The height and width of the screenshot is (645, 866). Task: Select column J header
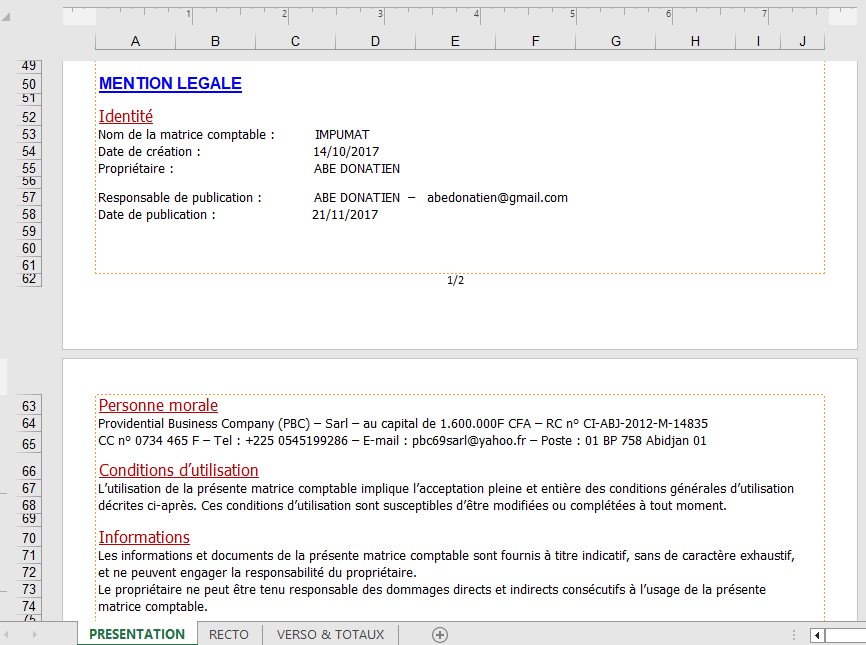click(802, 41)
